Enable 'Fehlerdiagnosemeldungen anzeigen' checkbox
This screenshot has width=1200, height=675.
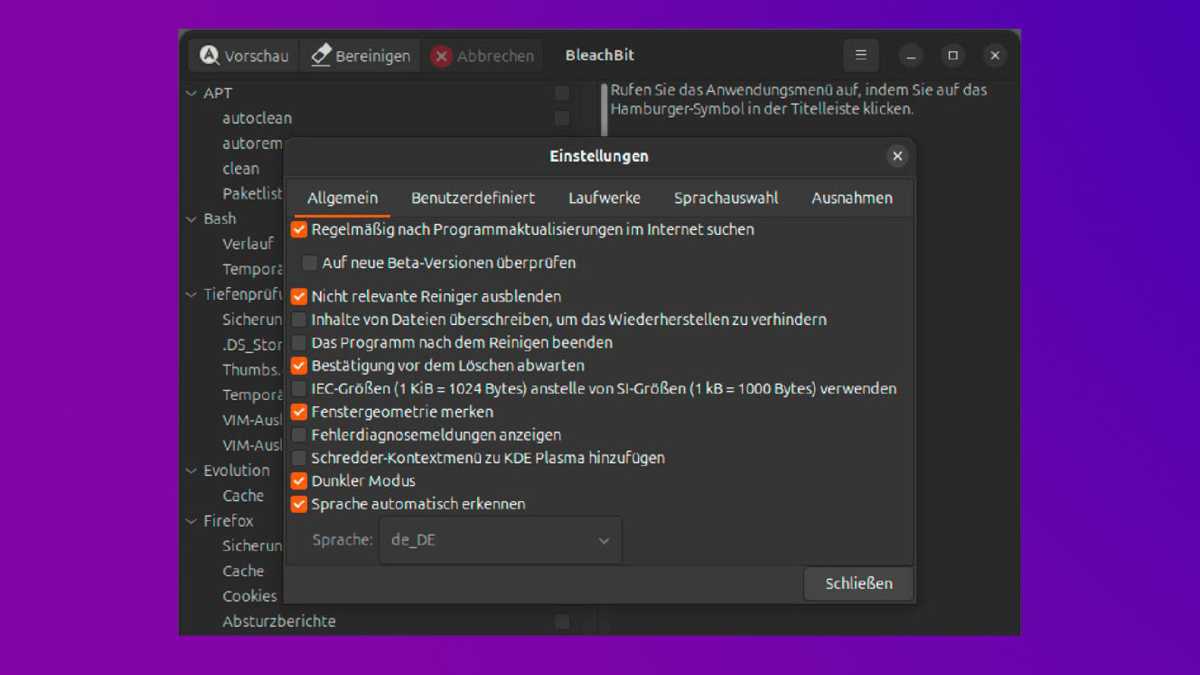[x=299, y=435]
